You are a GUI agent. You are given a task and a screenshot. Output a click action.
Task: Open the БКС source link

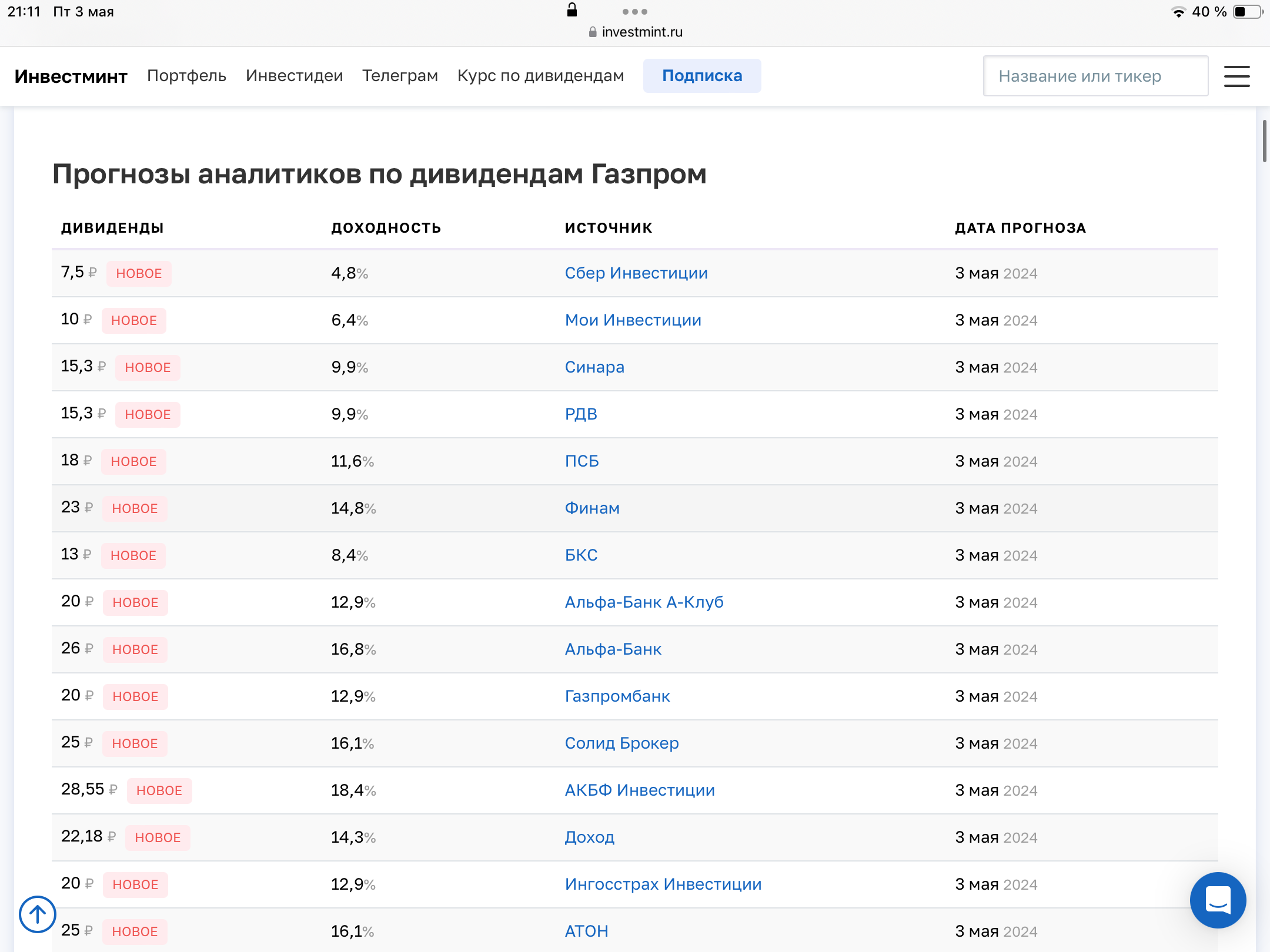coord(581,555)
